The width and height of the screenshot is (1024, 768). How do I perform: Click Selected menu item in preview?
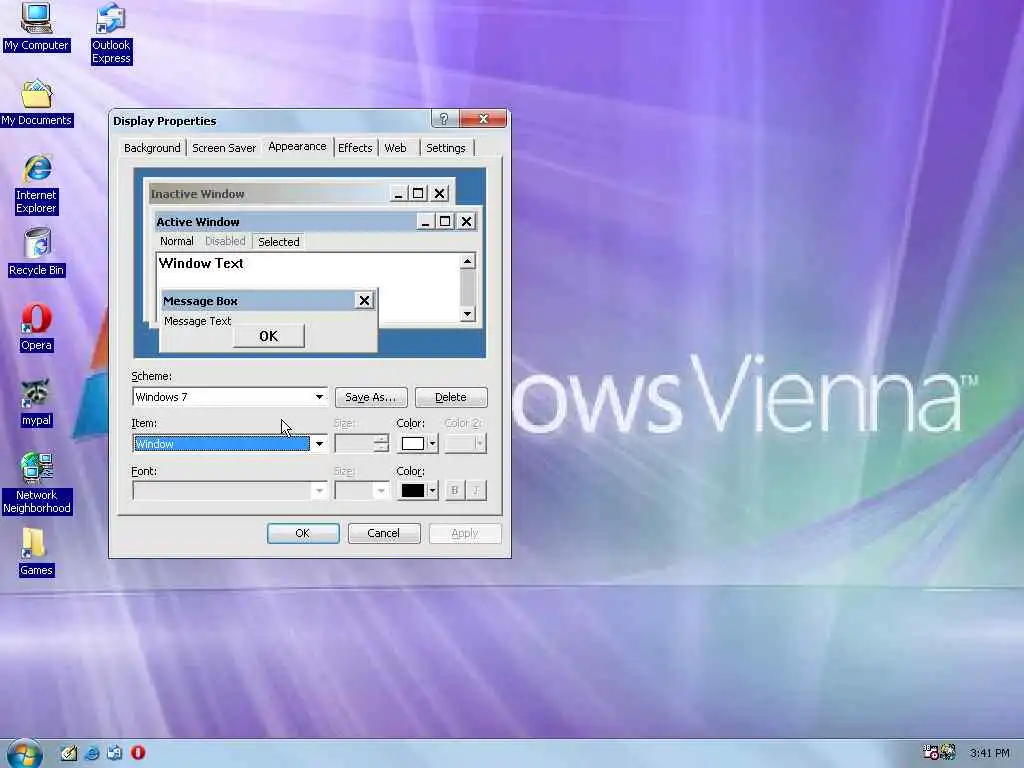[x=279, y=242]
